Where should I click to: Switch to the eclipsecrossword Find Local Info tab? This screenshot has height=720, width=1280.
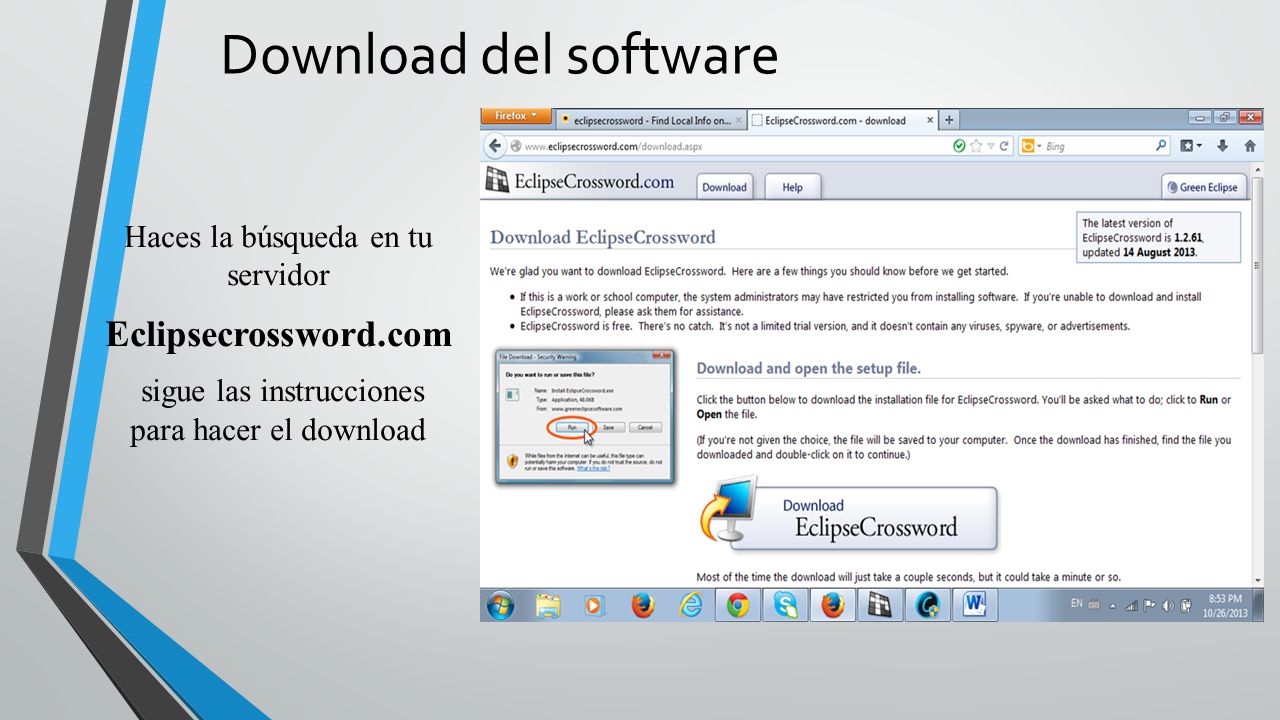click(x=651, y=120)
